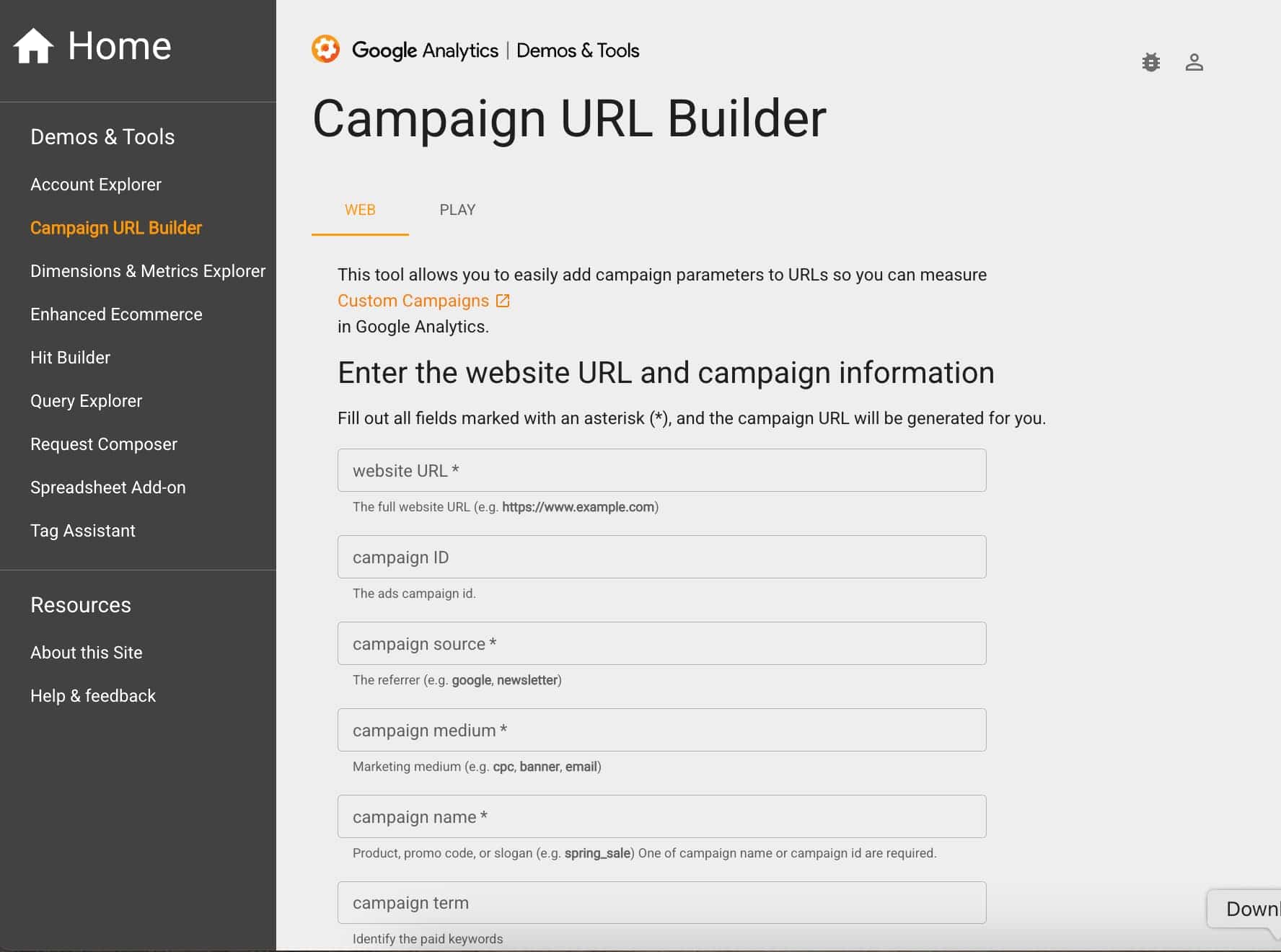Click into the campaign ID field

[x=661, y=557]
